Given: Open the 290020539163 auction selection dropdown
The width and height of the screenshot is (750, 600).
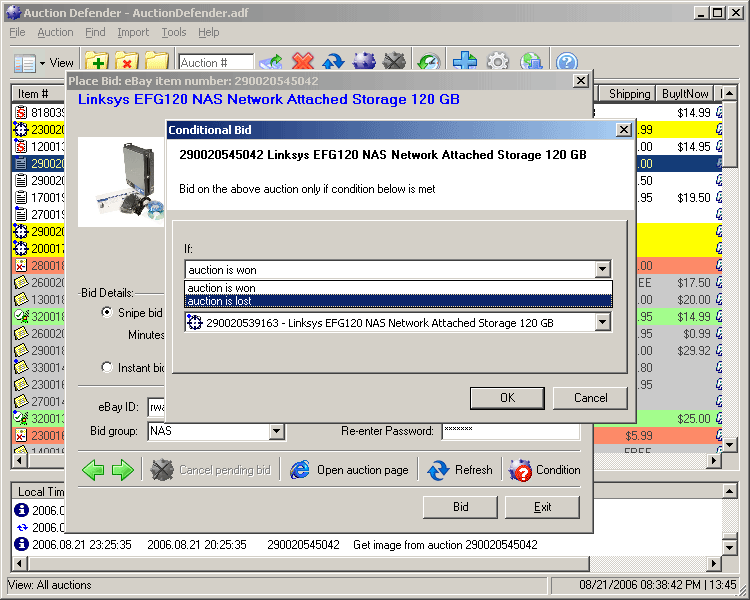Looking at the screenshot, I should point(603,322).
